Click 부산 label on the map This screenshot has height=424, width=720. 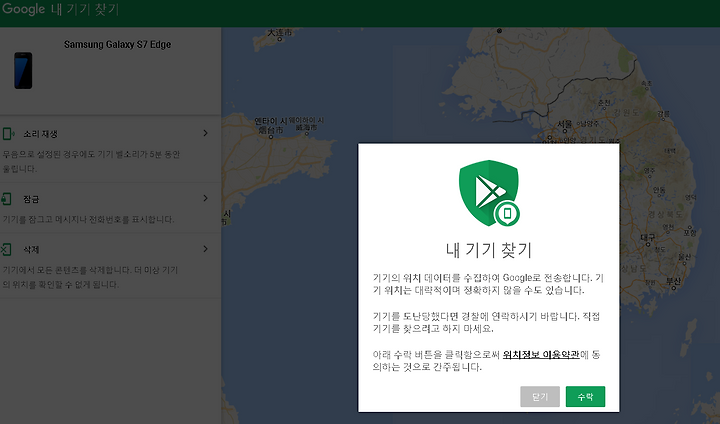pyautogui.click(x=674, y=281)
